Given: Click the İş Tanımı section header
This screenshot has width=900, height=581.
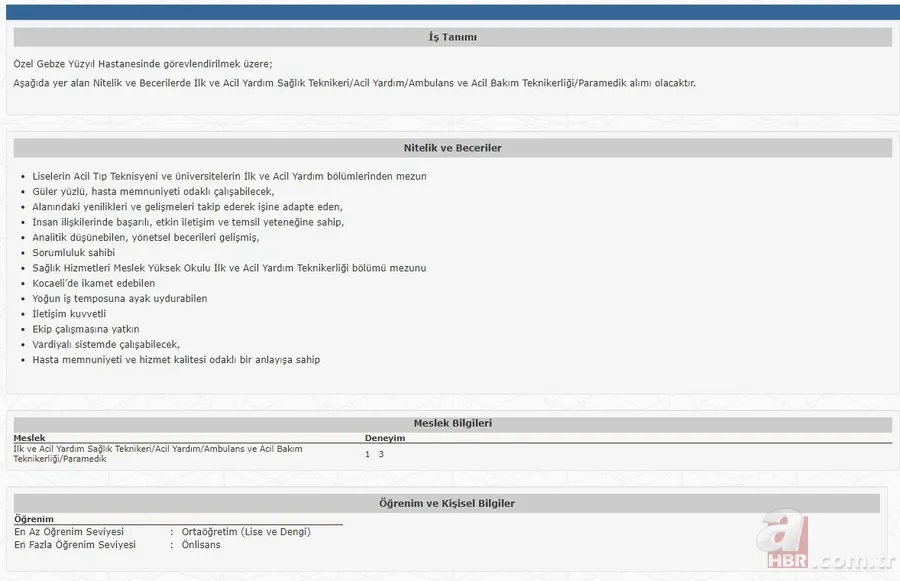Looking at the screenshot, I should point(452,37).
